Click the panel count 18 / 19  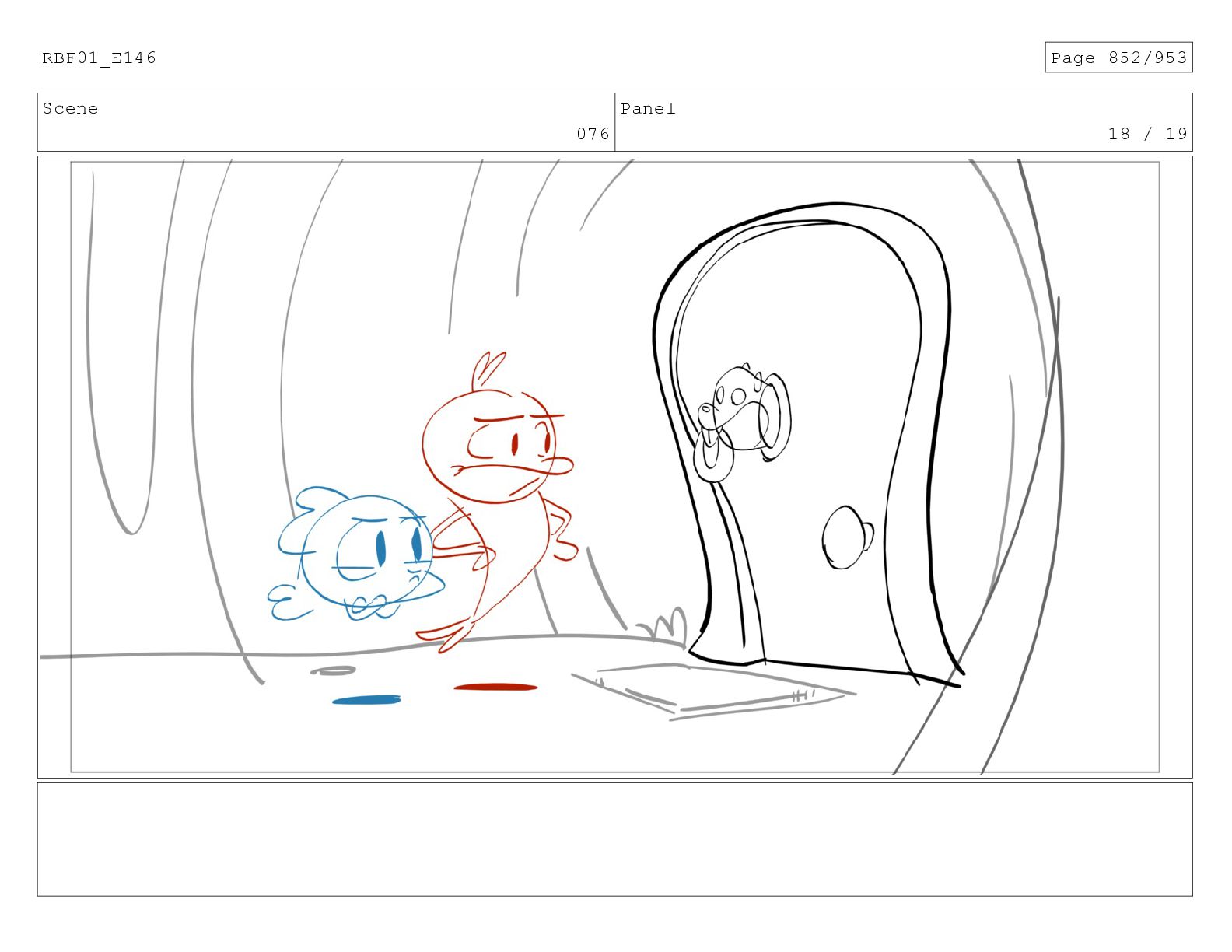[1148, 134]
